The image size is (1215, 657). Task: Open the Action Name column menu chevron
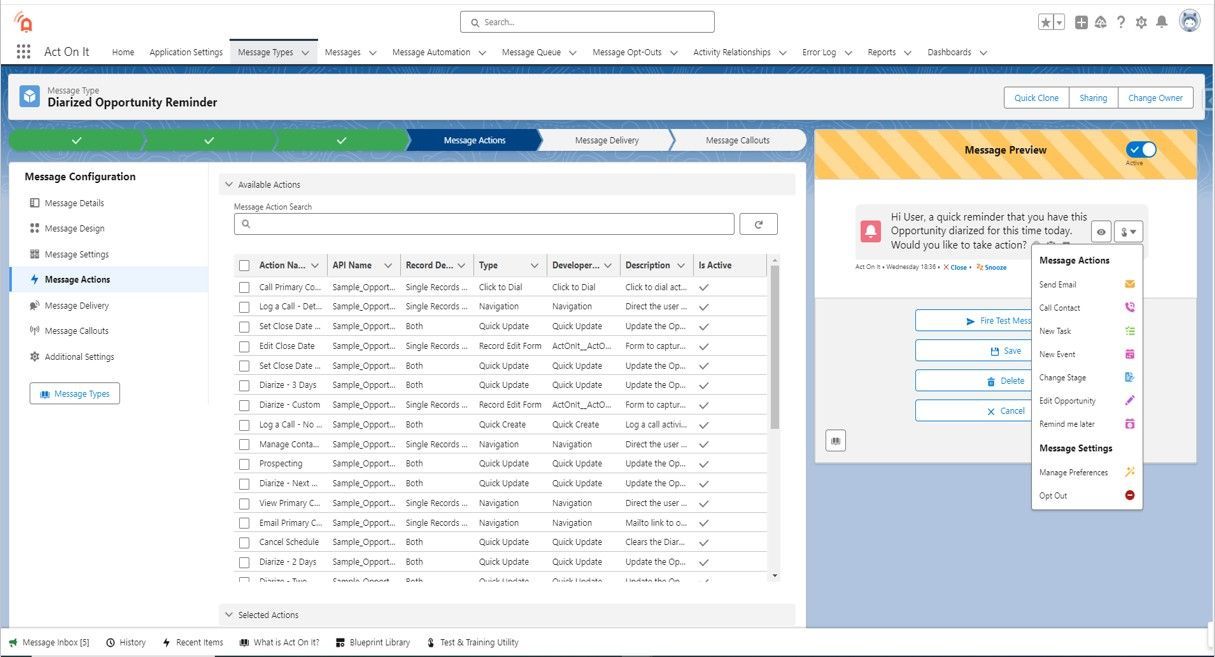(315, 266)
